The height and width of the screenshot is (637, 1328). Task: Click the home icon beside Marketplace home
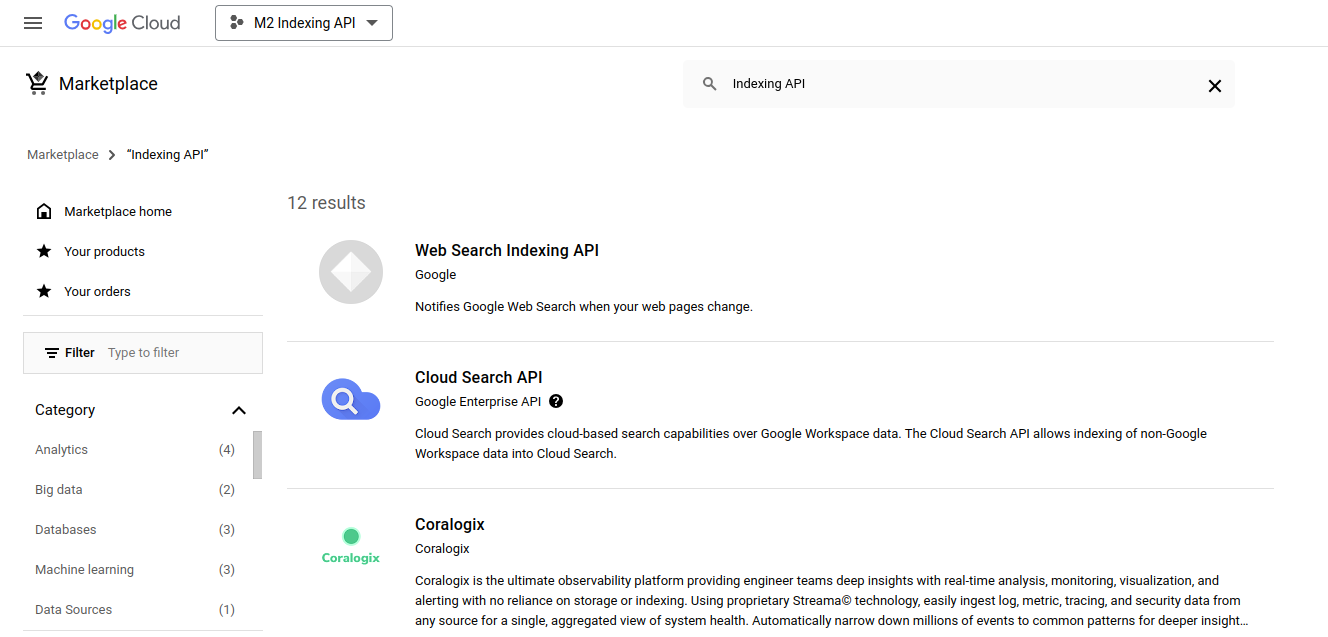pos(44,211)
